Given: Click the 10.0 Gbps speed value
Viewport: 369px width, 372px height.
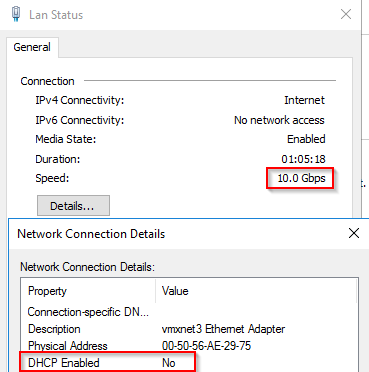Looking at the screenshot, I should pos(301,178).
